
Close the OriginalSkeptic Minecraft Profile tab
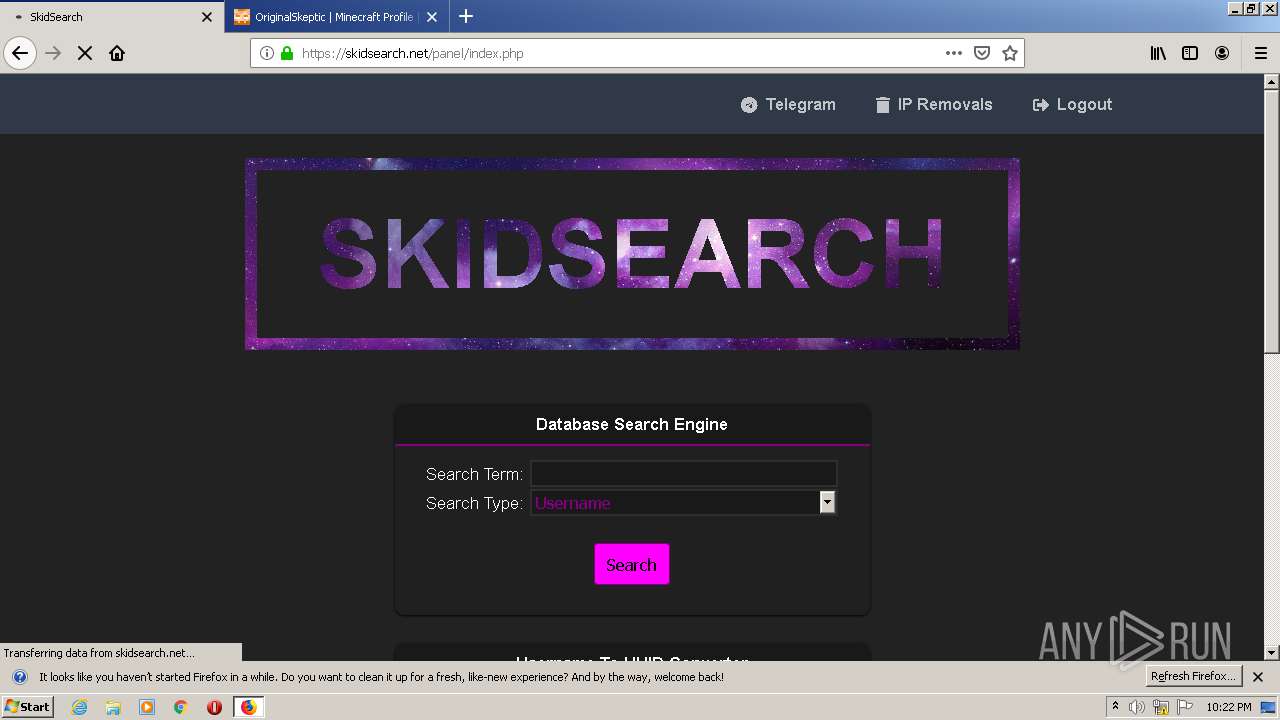click(432, 17)
